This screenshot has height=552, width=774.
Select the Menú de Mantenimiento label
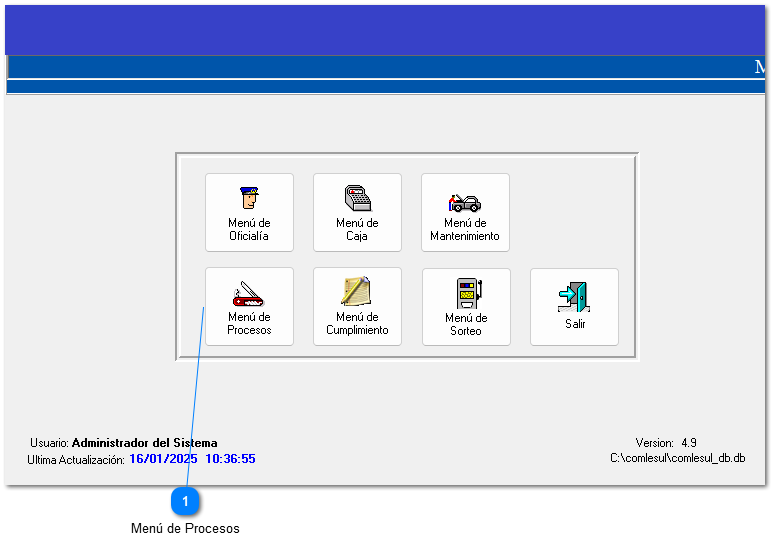point(465,230)
